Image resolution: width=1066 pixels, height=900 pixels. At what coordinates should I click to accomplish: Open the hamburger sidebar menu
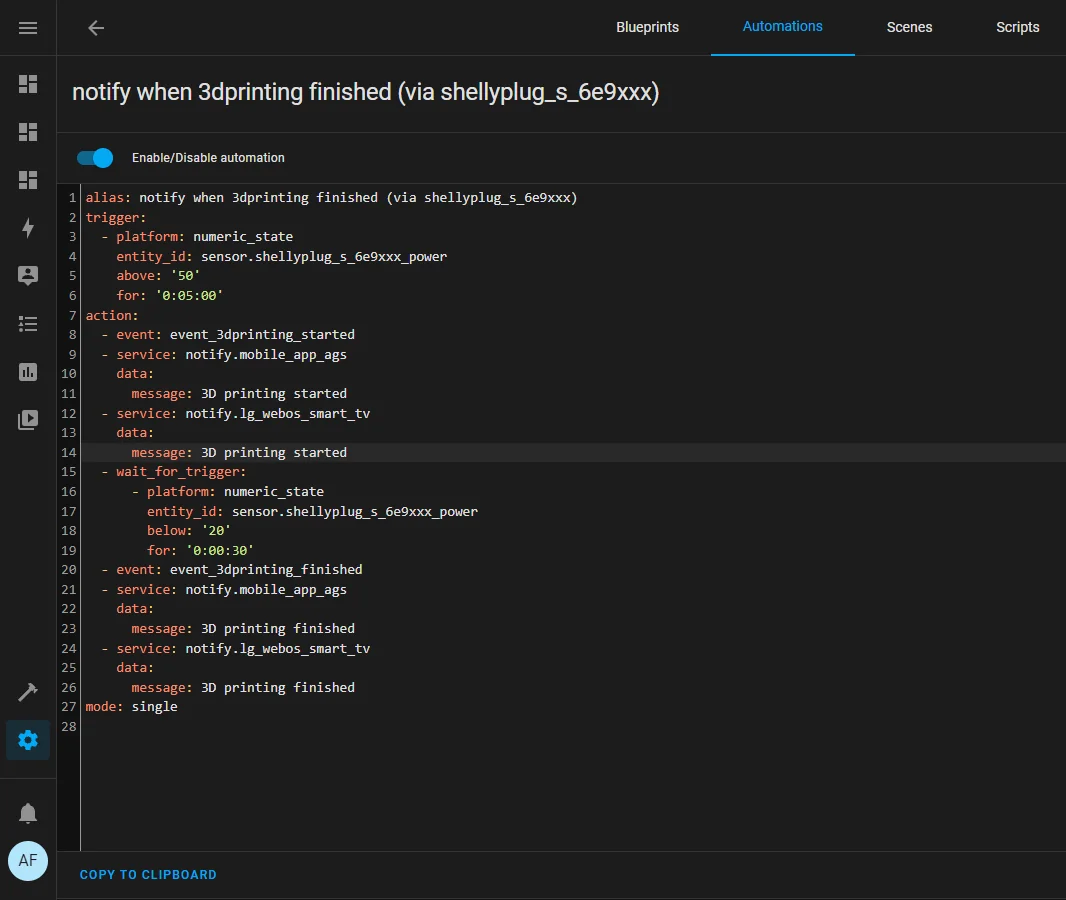tap(28, 28)
